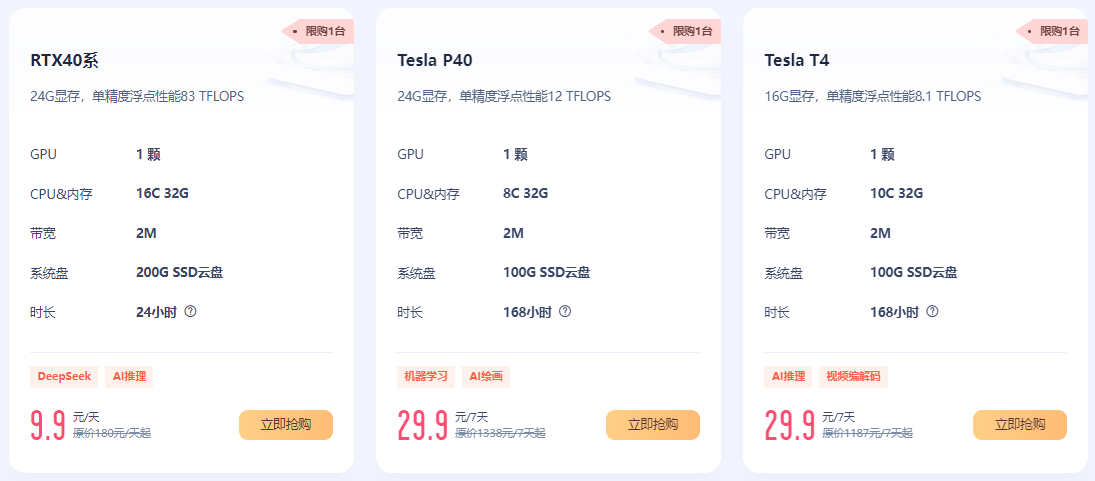Select the 视频编解码 tag on Tesla T4
The width and height of the screenshot is (1095, 481).
[854, 377]
